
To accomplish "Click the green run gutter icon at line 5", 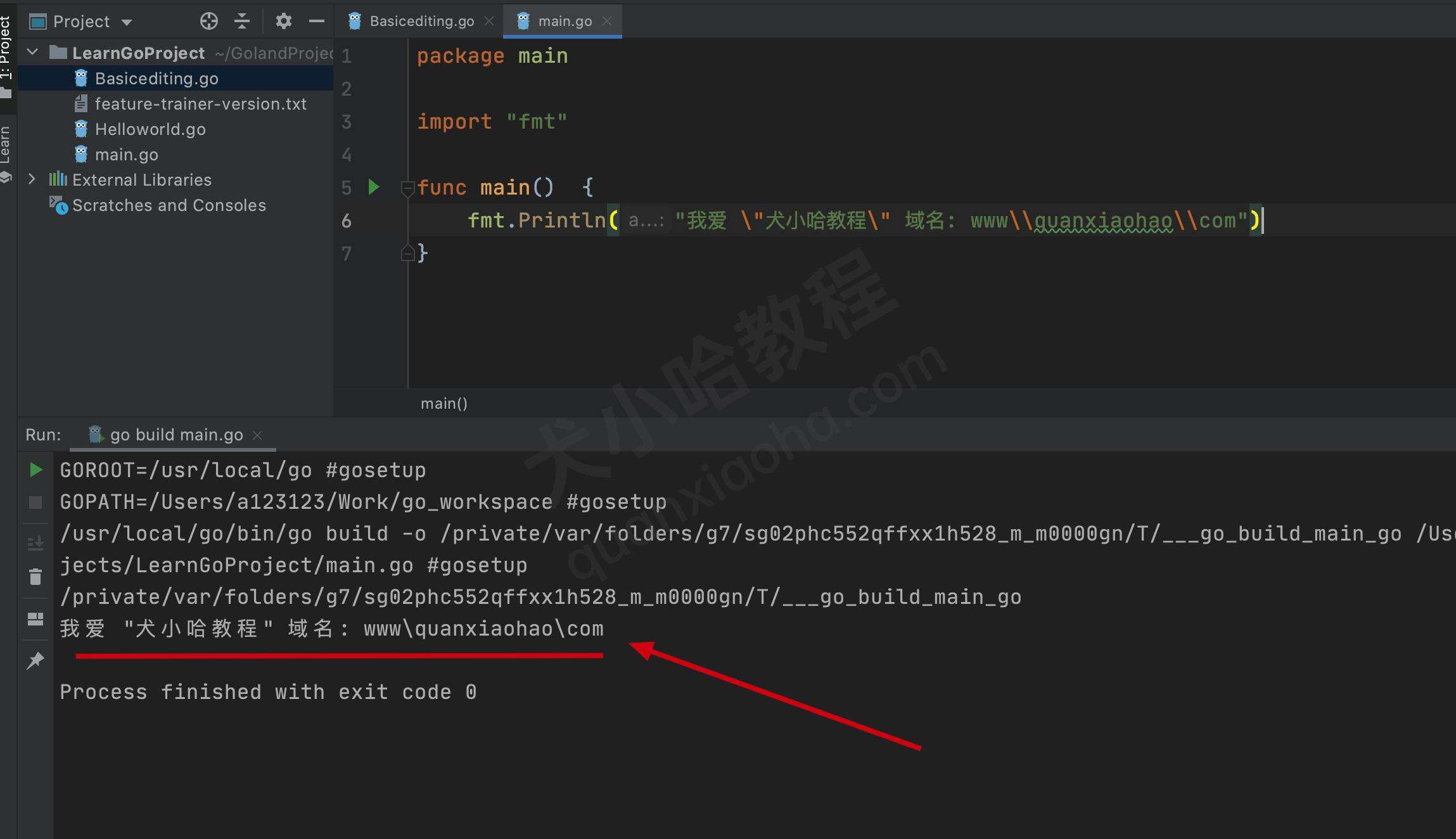I will (x=374, y=187).
